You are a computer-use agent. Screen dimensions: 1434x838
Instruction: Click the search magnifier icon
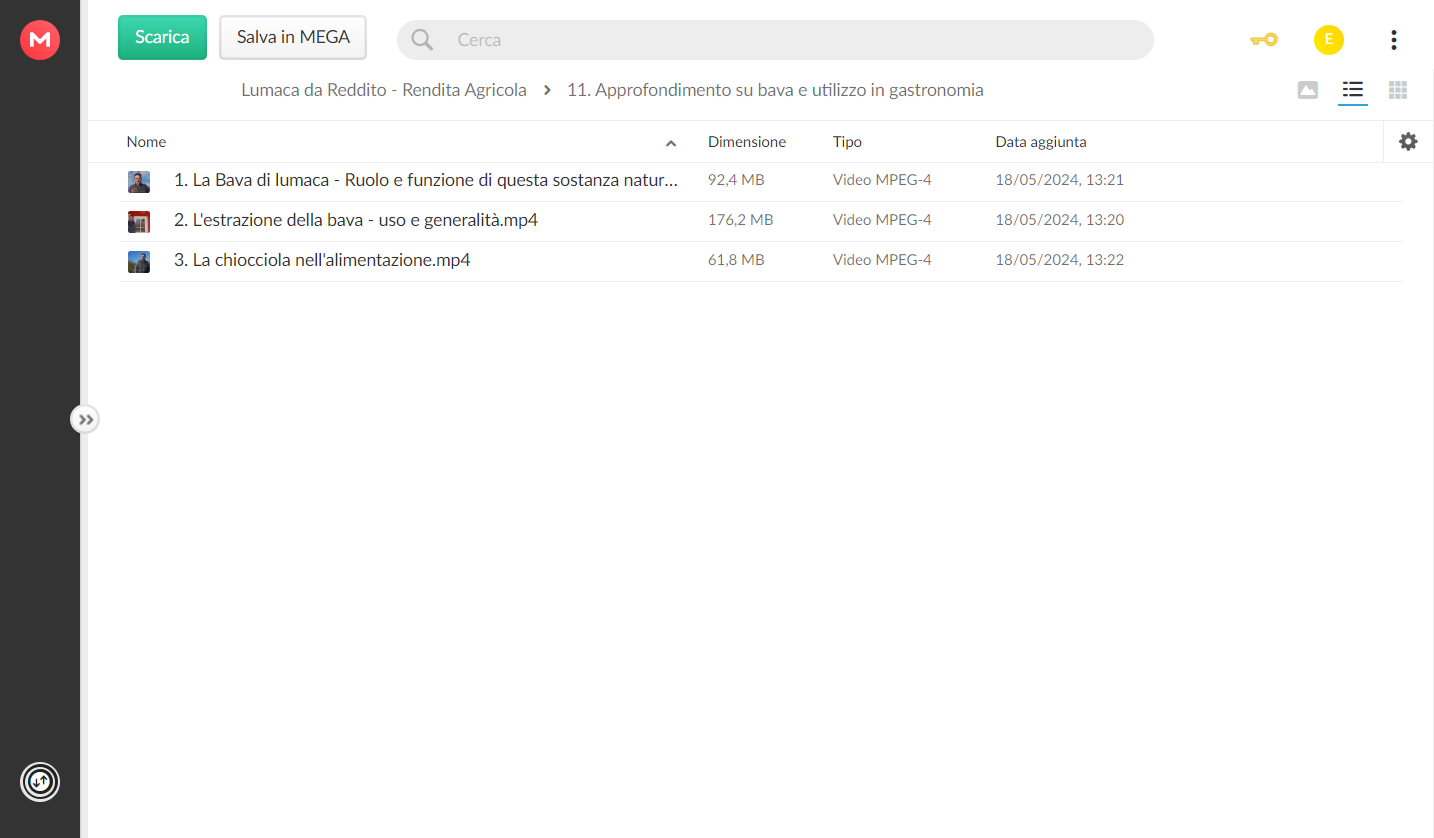pos(422,40)
